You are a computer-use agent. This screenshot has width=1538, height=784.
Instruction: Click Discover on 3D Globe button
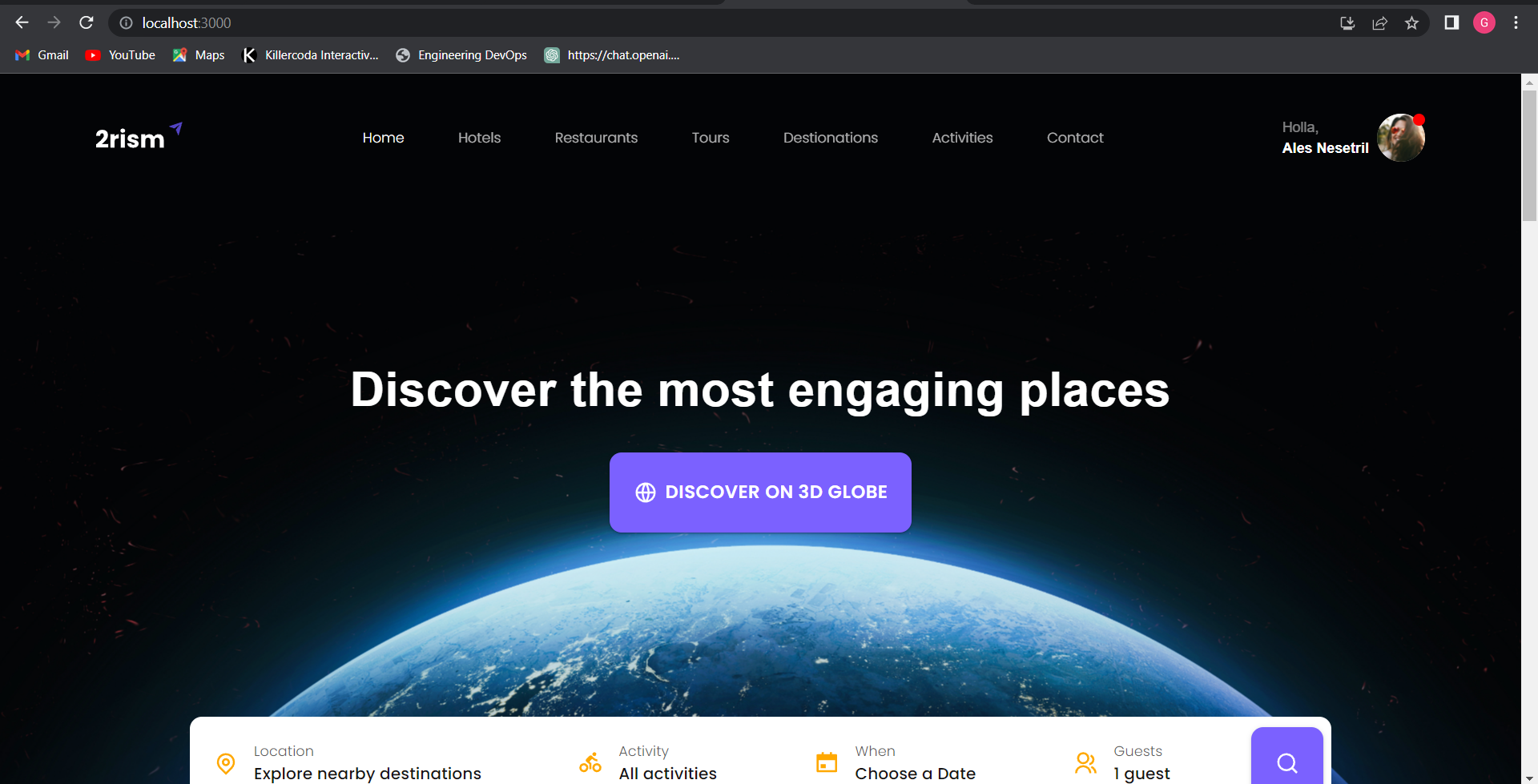[x=760, y=493]
